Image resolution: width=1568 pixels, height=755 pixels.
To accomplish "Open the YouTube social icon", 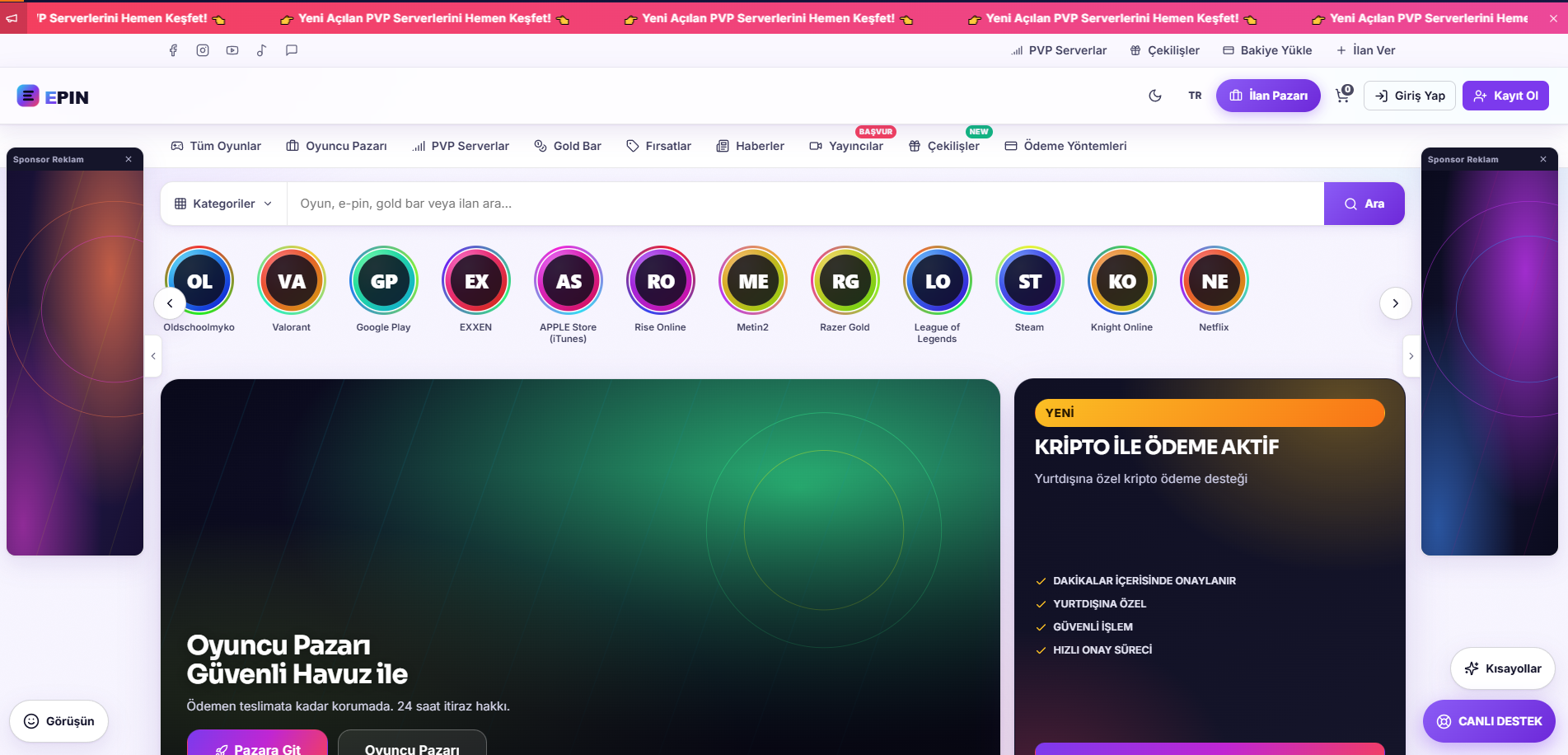I will pyautogui.click(x=232, y=50).
